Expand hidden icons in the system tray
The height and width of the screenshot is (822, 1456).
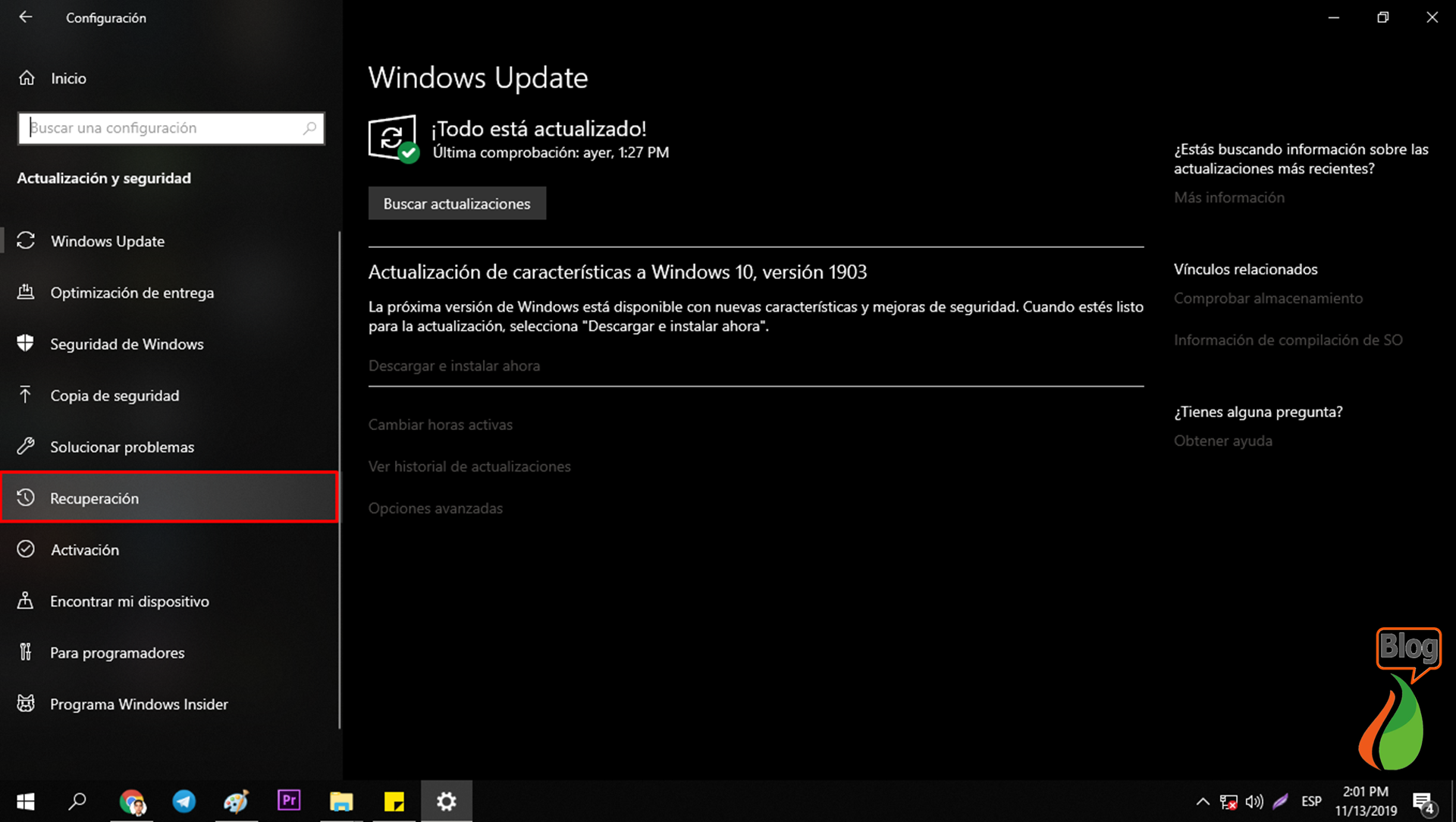click(1203, 801)
